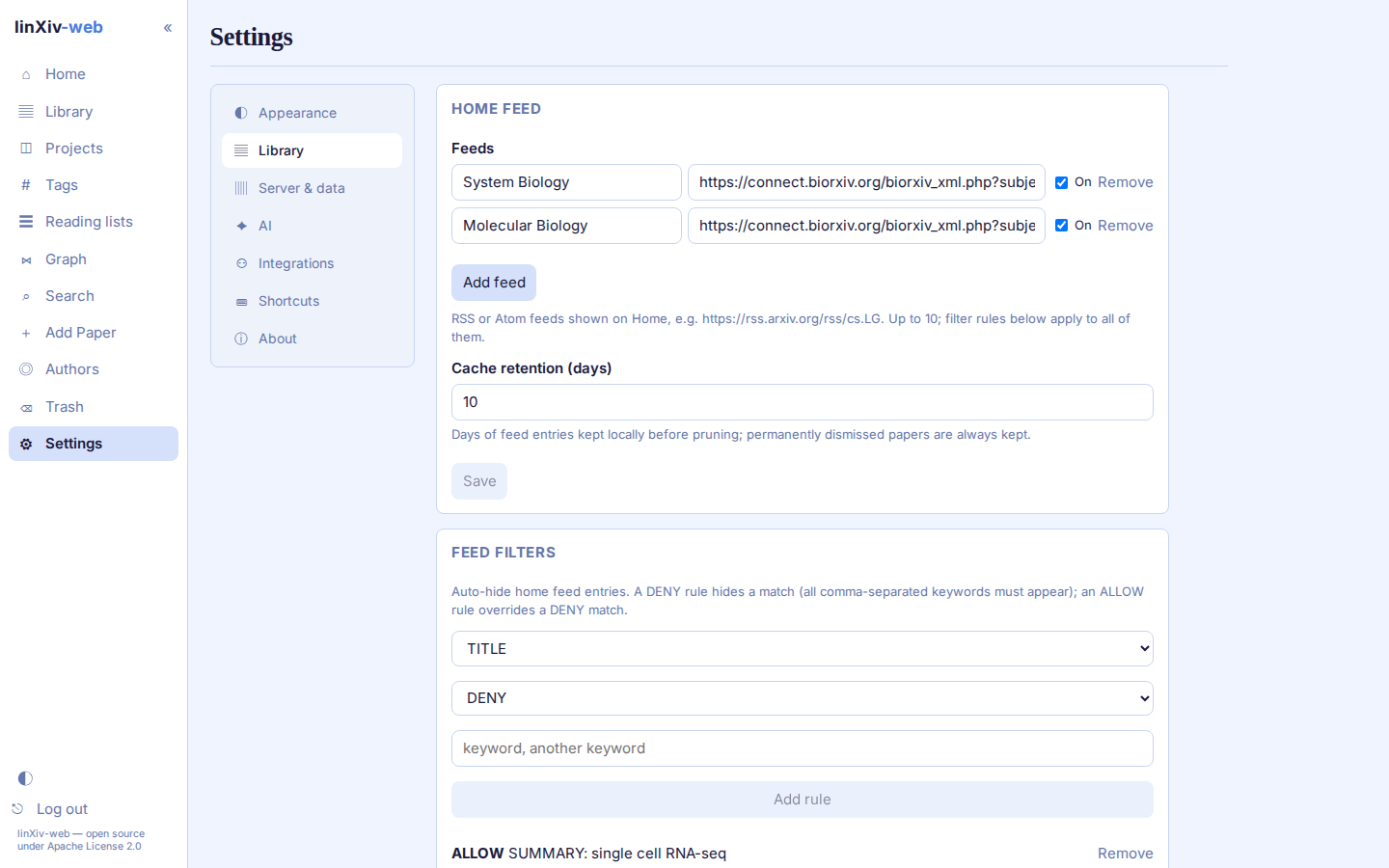Collapse the sidebar with the double chevron
This screenshot has height=868, width=1389.
tap(168, 28)
